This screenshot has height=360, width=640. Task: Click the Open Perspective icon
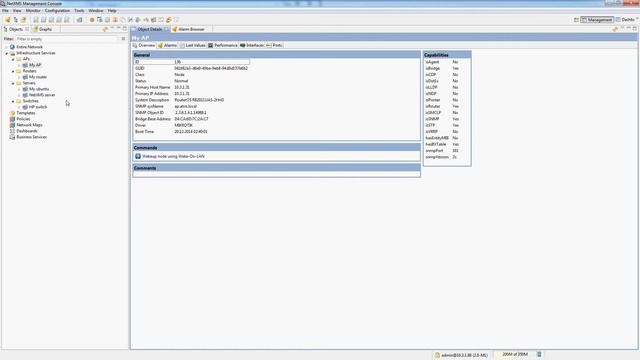(576, 20)
